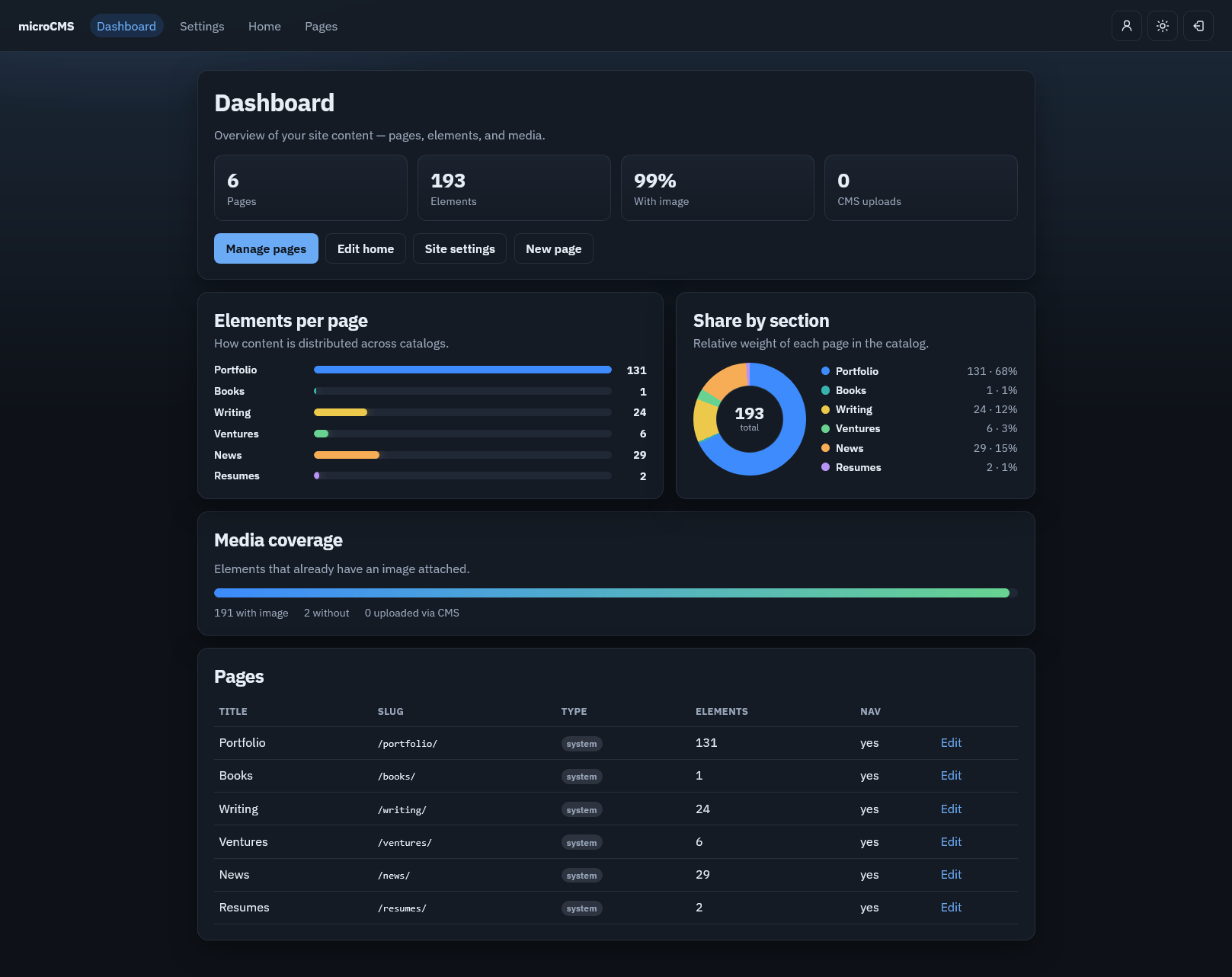Click the News elements bar
Image resolution: width=1232 pixels, height=977 pixels.
462,455
